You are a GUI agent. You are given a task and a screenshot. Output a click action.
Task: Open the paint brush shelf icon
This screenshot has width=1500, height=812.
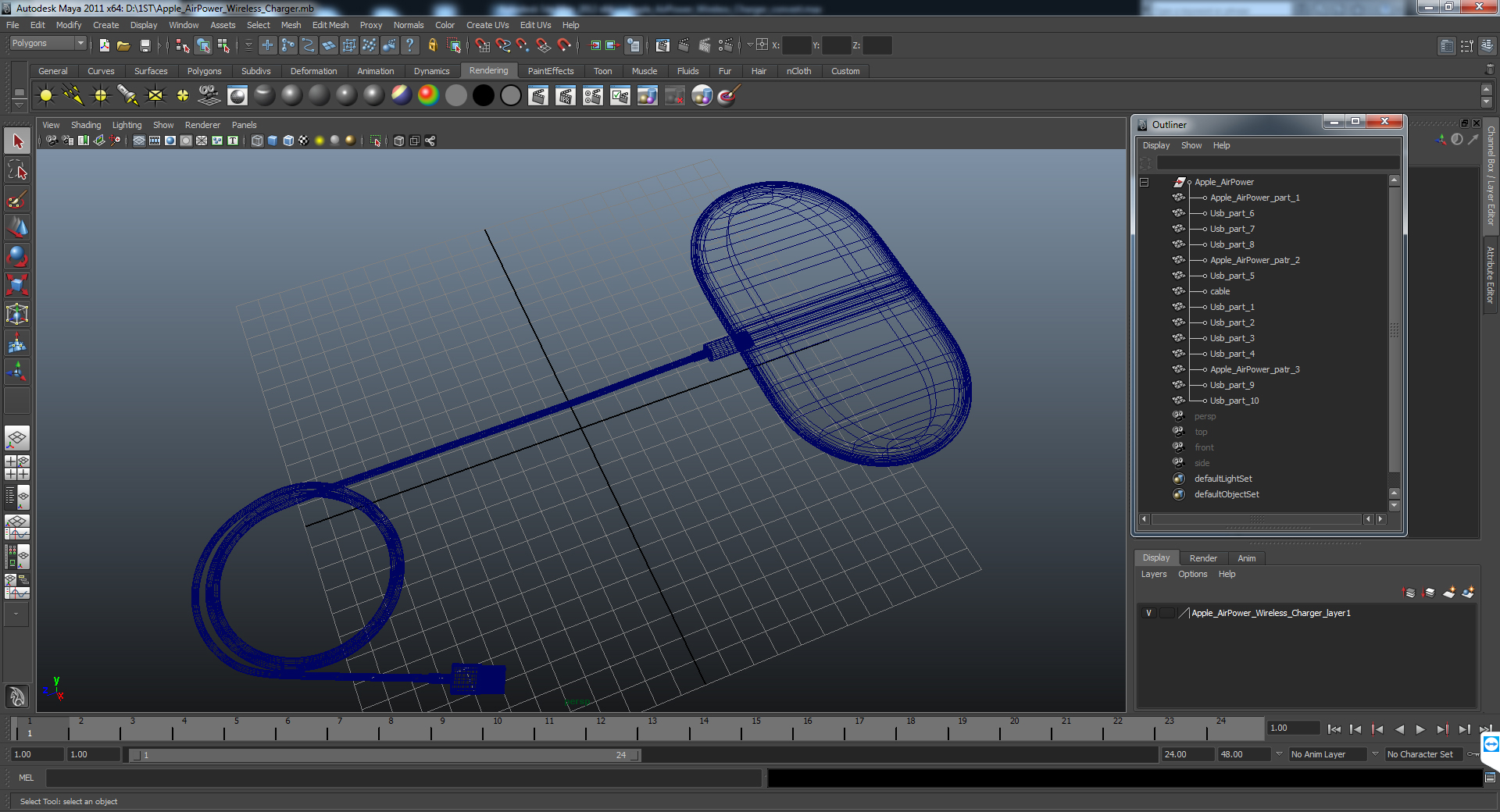(x=728, y=95)
